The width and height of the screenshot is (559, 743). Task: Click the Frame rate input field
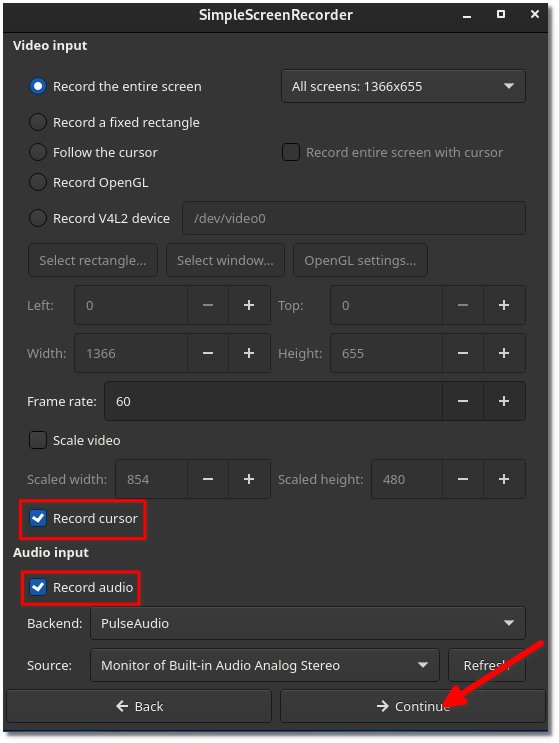click(x=273, y=401)
